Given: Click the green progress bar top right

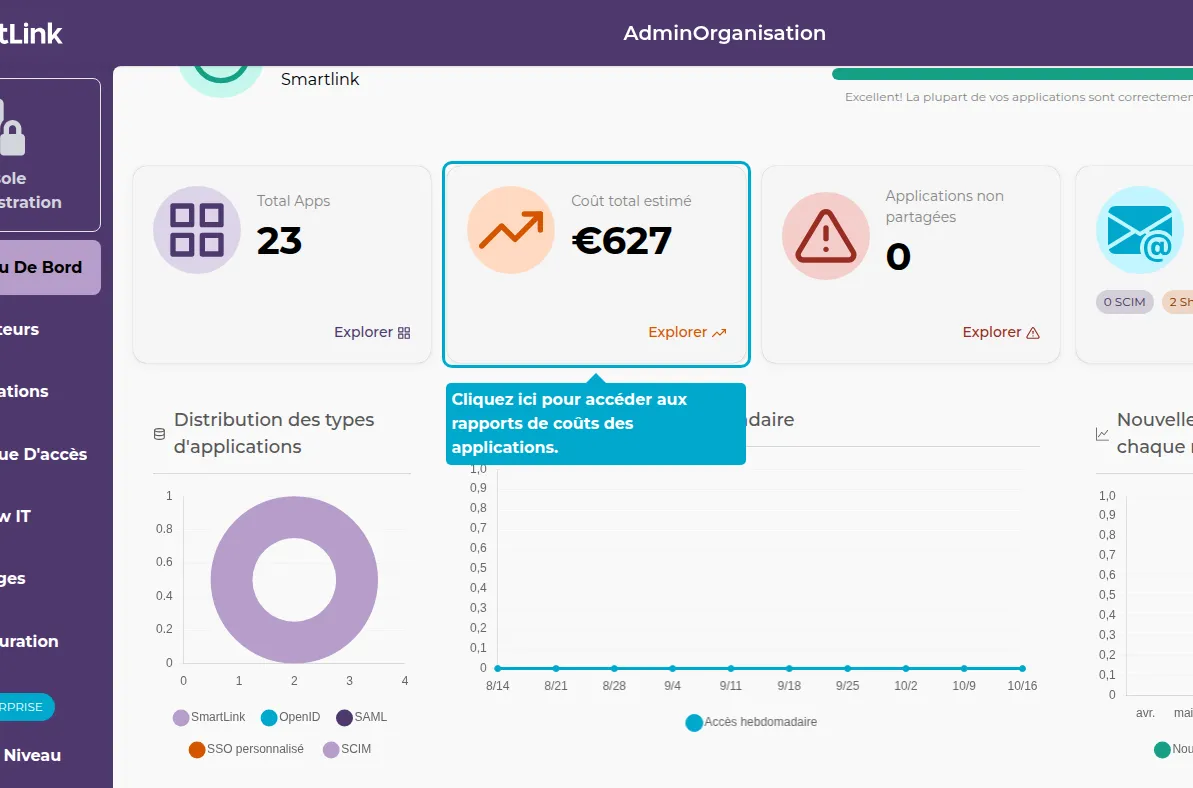Looking at the screenshot, I should pyautogui.click(x=1010, y=74).
